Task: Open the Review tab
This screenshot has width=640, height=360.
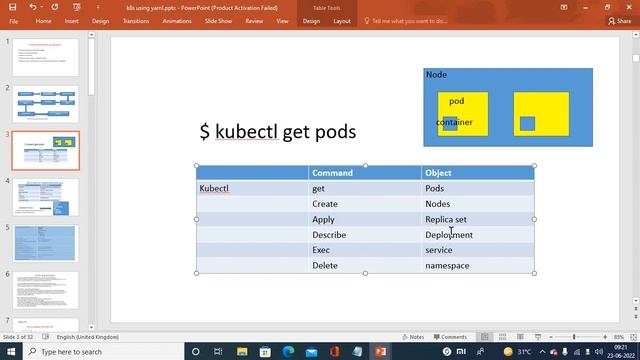Action: pyautogui.click(x=254, y=21)
